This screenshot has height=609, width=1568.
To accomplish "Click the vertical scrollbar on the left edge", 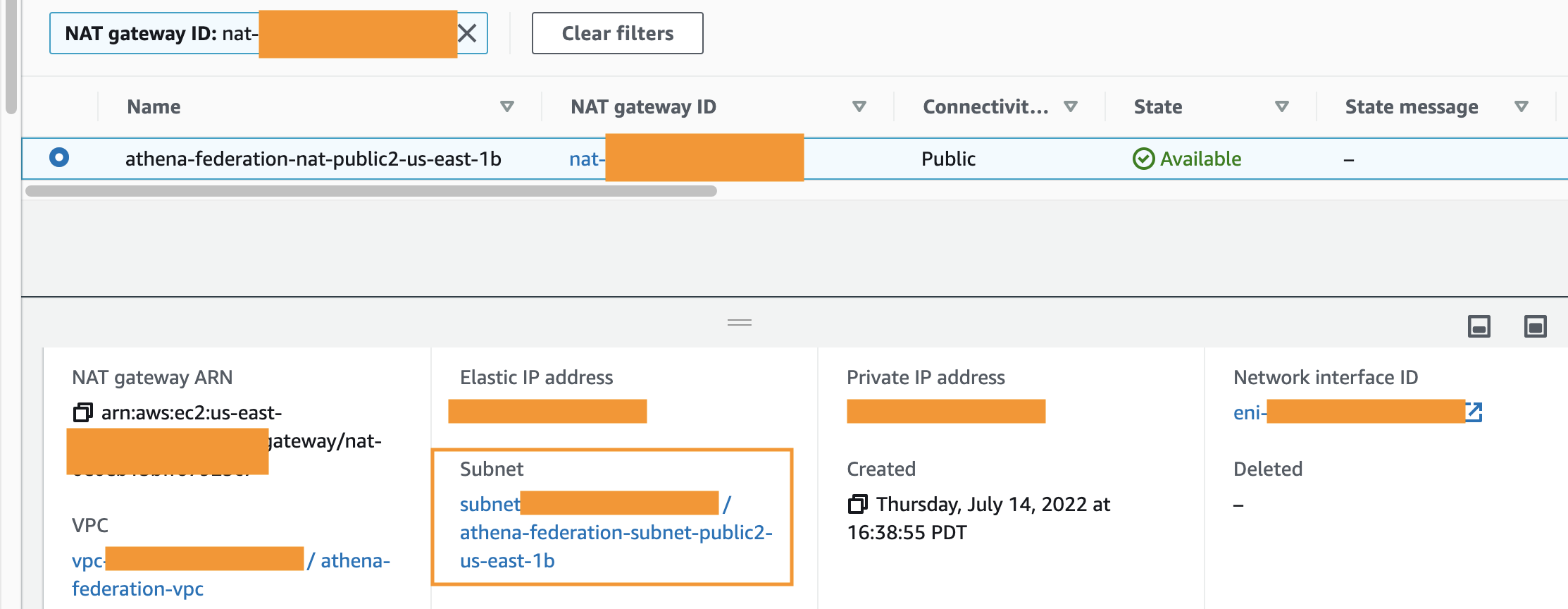I will [10, 56].
